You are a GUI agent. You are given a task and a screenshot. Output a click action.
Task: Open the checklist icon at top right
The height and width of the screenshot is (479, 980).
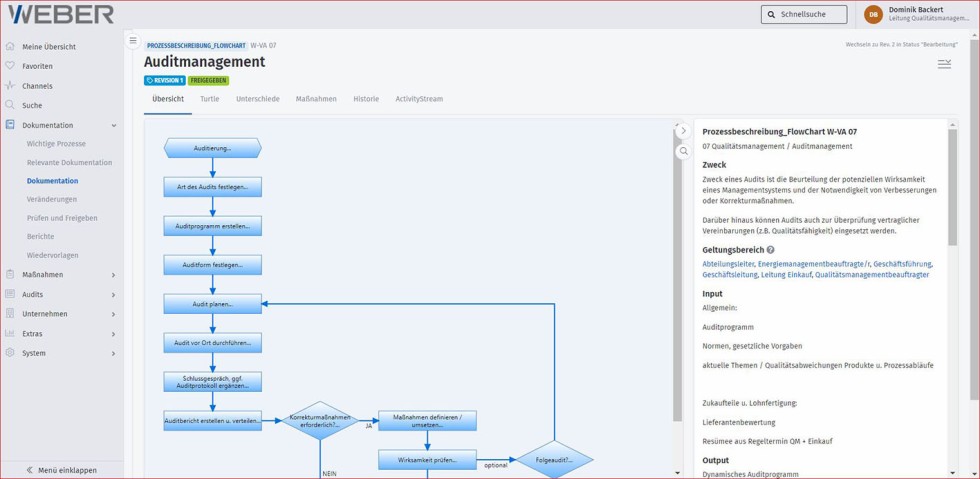pos(943,64)
